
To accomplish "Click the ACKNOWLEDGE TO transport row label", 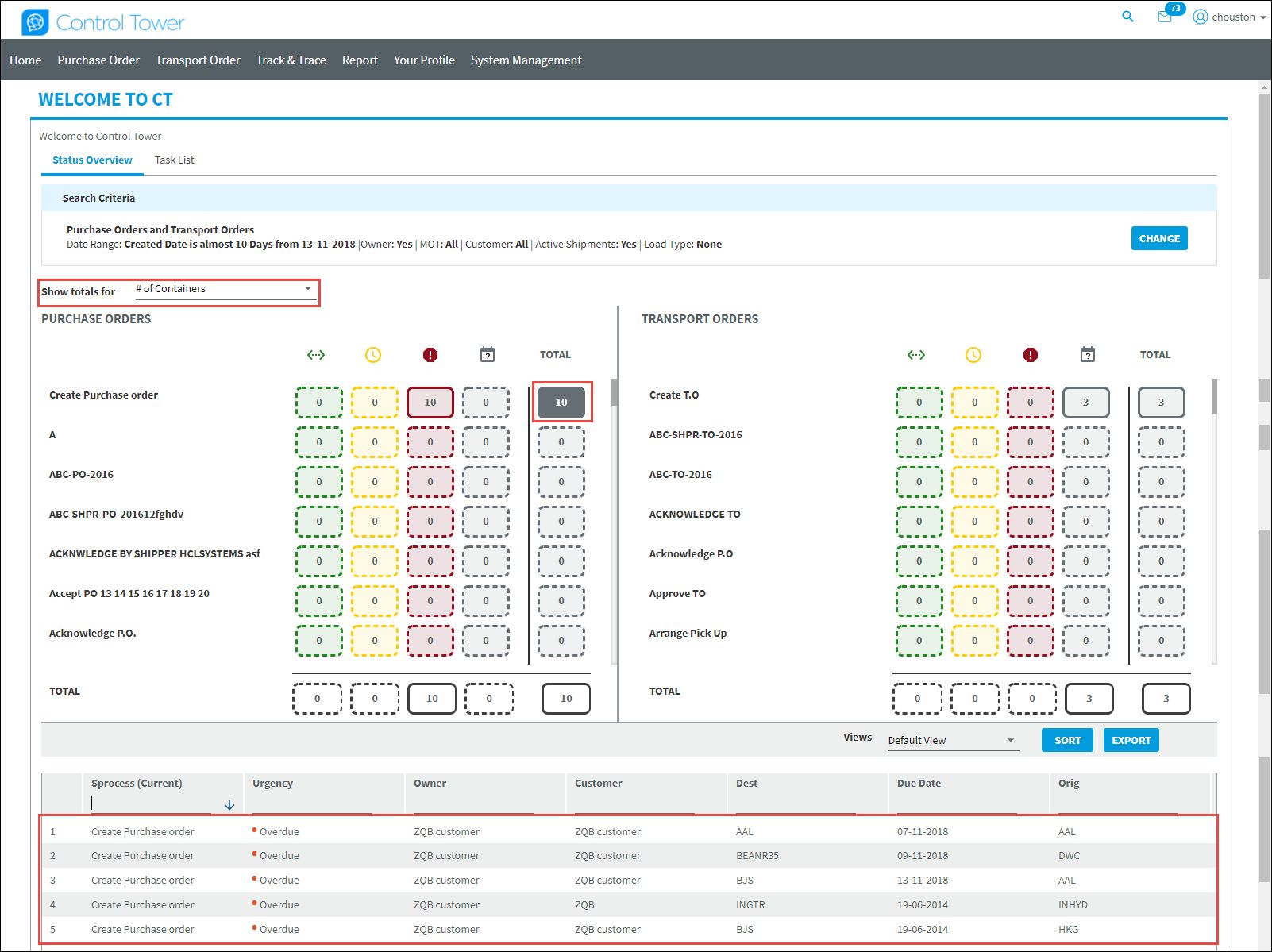I will [x=695, y=514].
